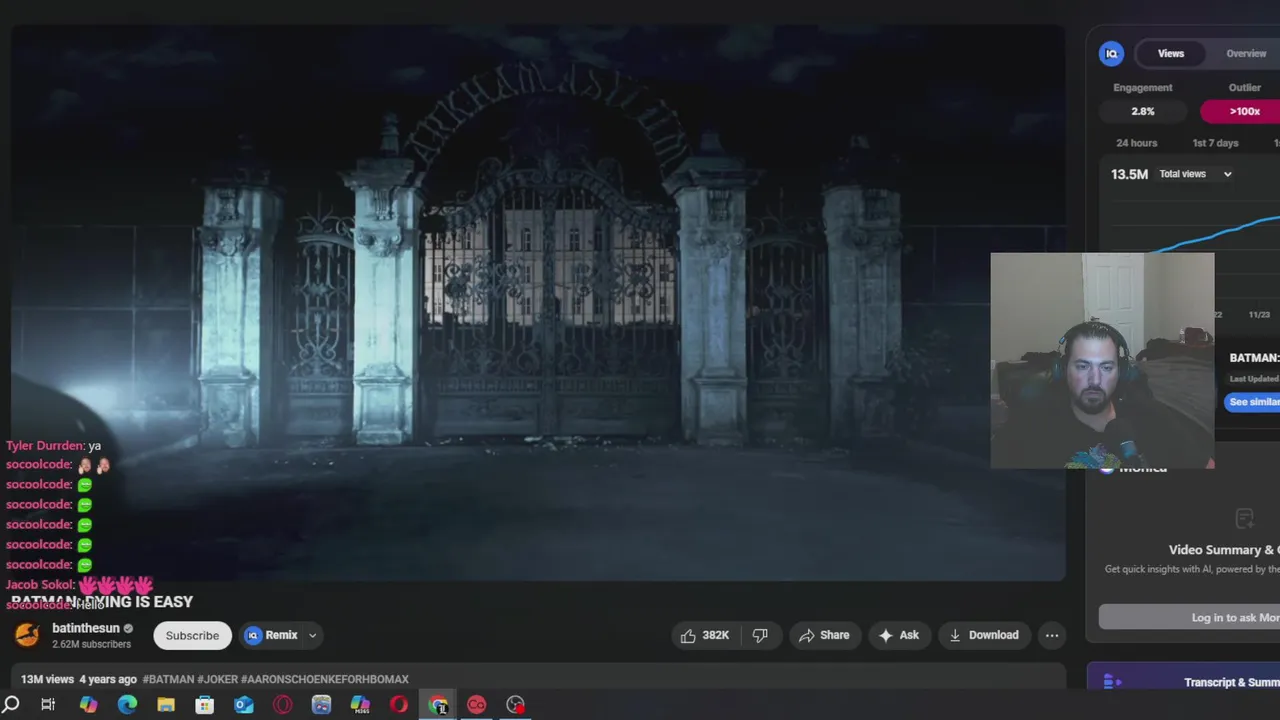Open the Total views dropdown
1280x720 pixels.
(1196, 174)
